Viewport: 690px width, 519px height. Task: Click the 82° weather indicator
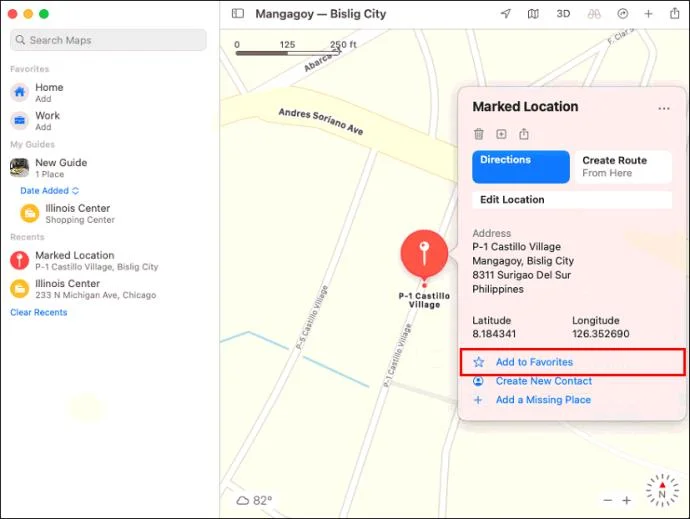pyautogui.click(x=254, y=501)
